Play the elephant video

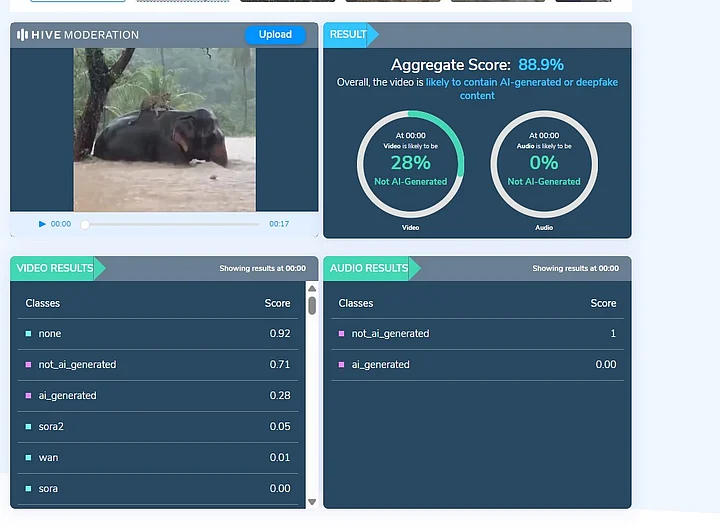click(x=42, y=224)
